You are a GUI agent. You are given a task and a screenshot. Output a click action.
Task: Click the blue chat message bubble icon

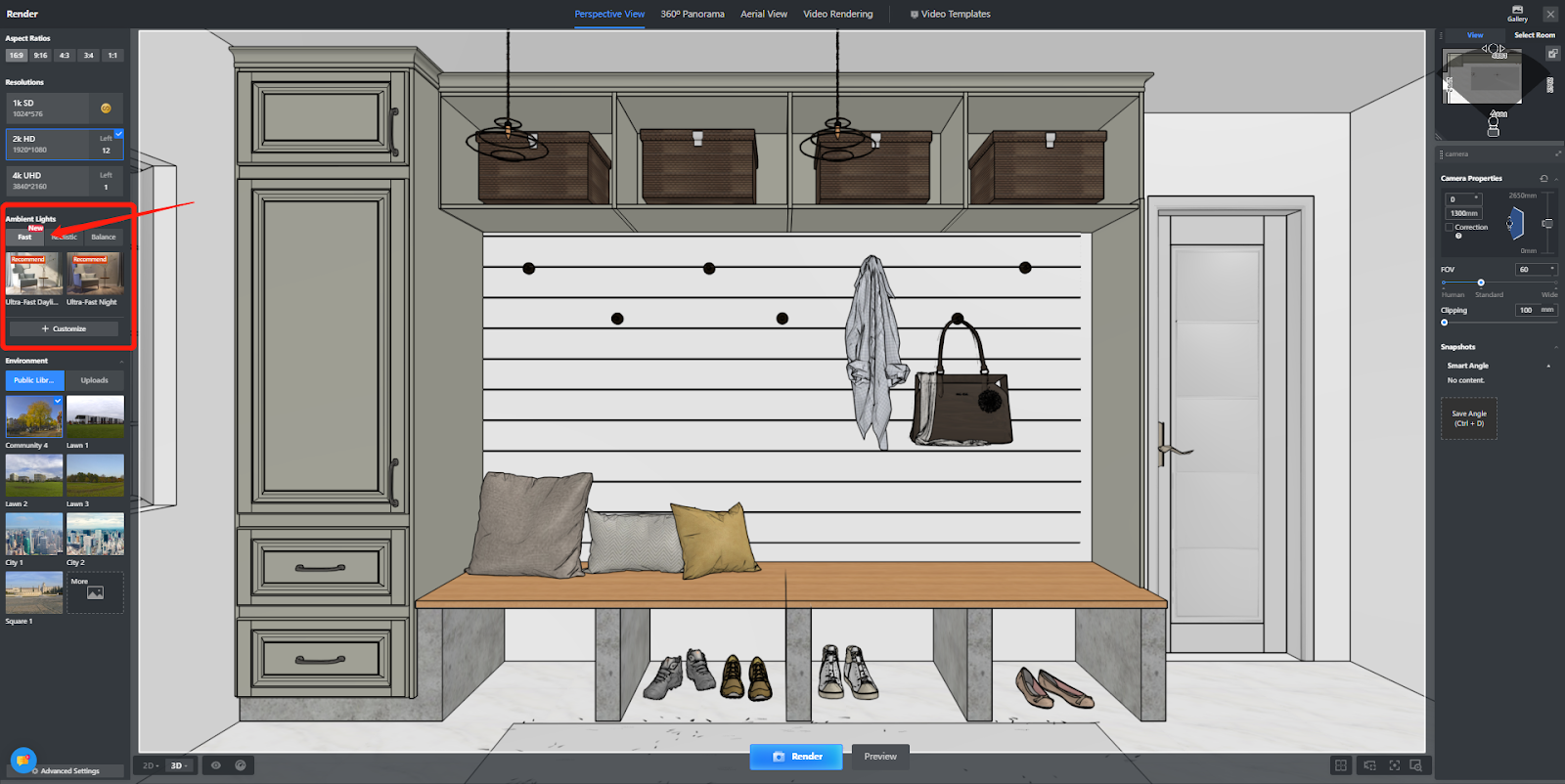coord(22,760)
